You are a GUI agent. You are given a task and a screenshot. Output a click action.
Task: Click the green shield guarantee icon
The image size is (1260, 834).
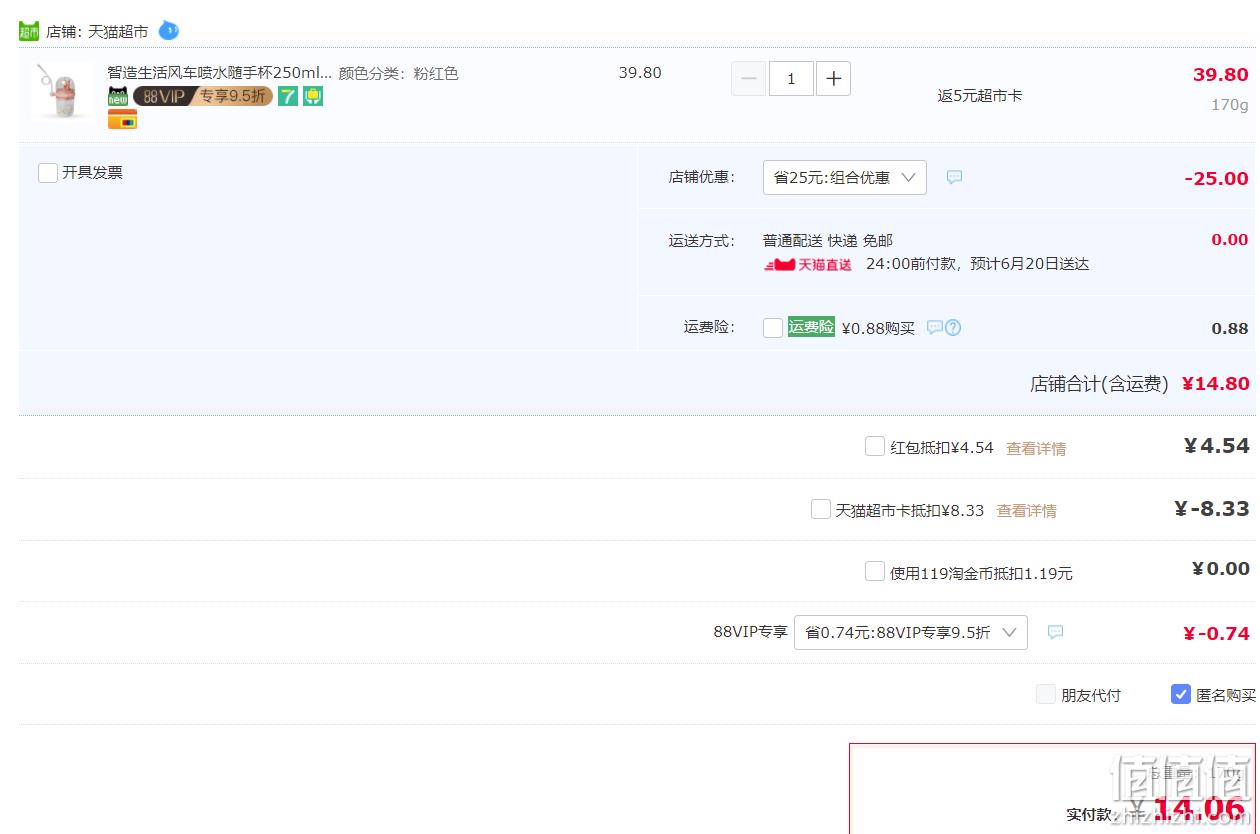[313, 96]
